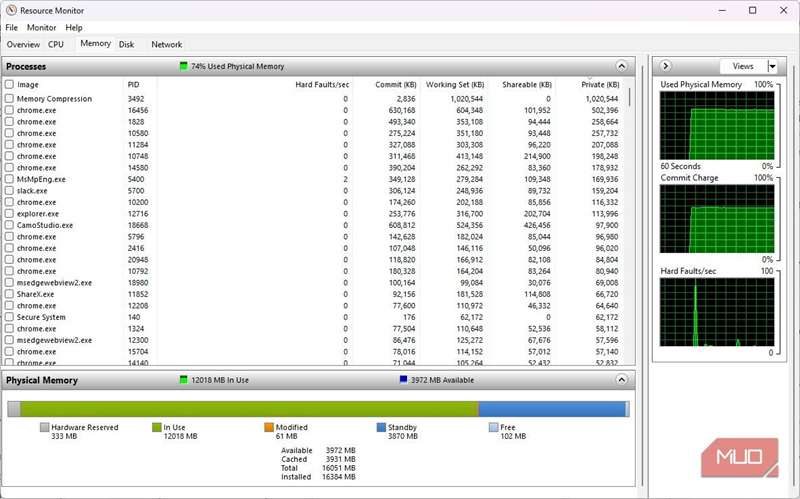Collapse the Physical Memory section chevron
The width and height of the screenshot is (800, 499).
coord(622,381)
